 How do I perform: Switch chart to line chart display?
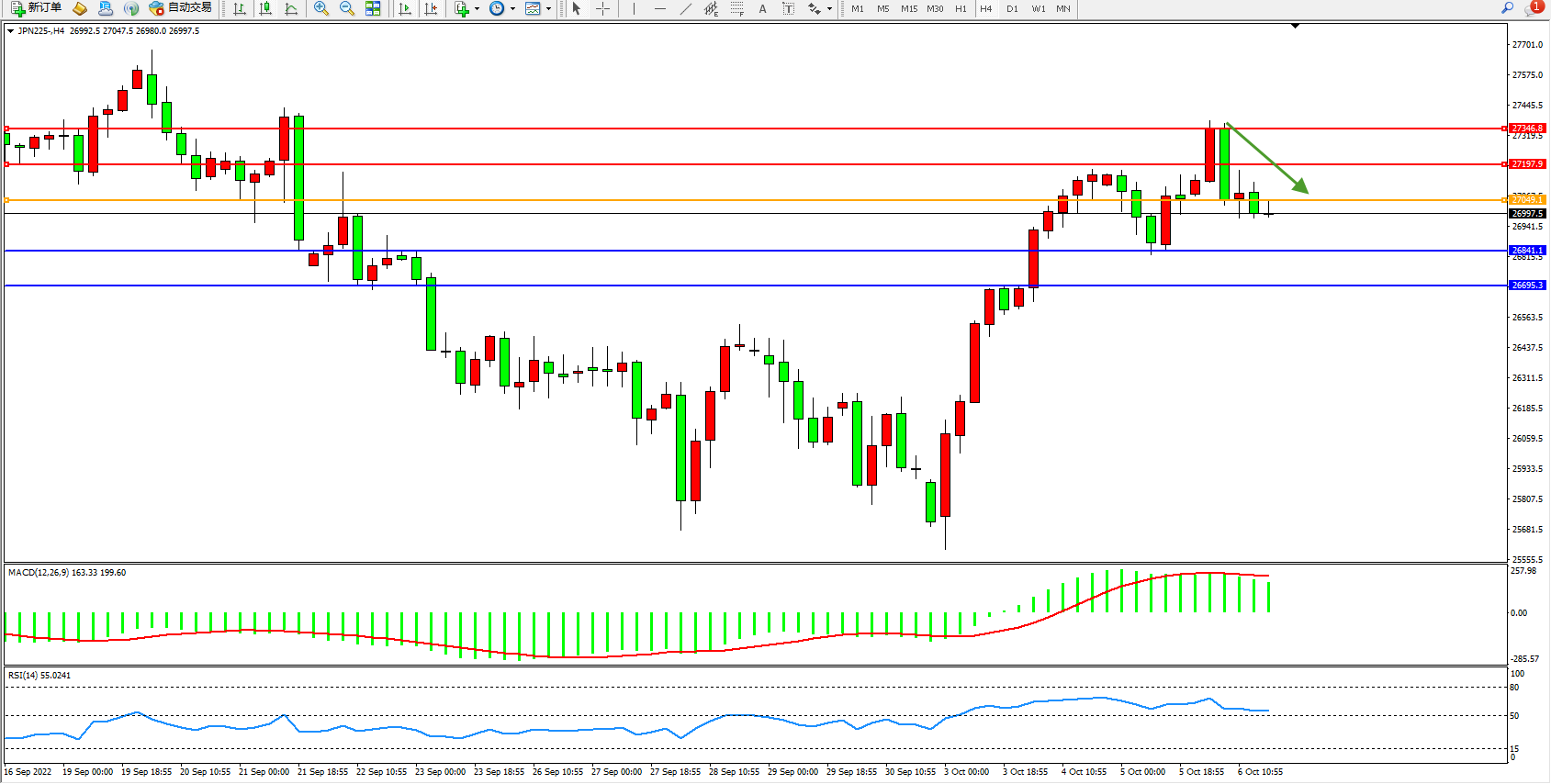pos(291,8)
